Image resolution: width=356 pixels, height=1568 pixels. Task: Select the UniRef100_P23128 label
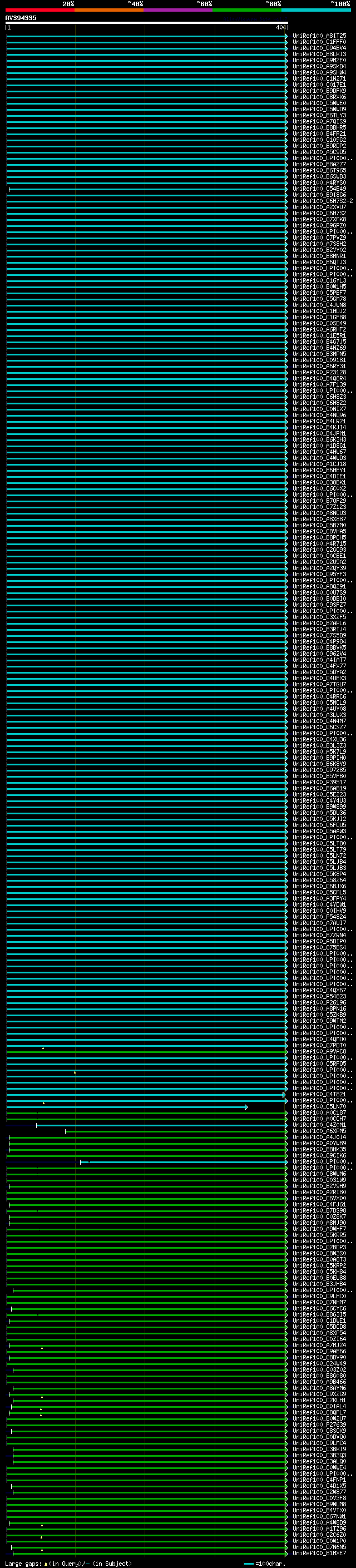tap(319, 373)
